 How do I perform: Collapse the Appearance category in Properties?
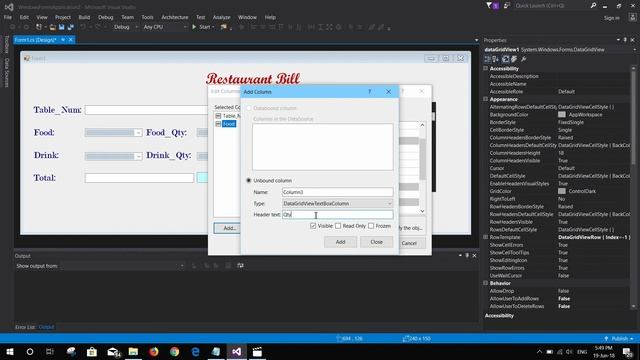[486, 99]
